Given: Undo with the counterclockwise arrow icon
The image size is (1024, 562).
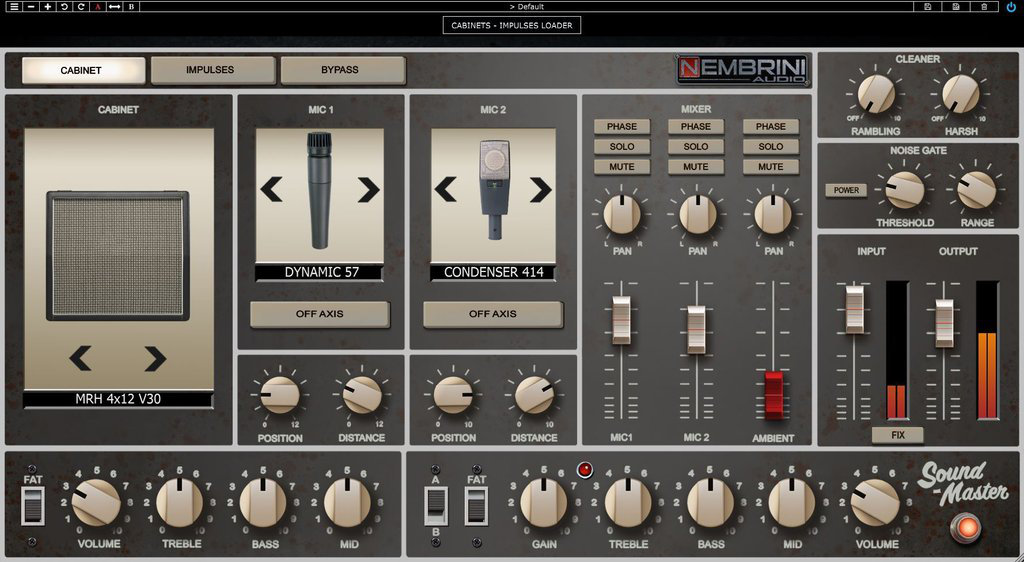Looking at the screenshot, I should (64, 7).
